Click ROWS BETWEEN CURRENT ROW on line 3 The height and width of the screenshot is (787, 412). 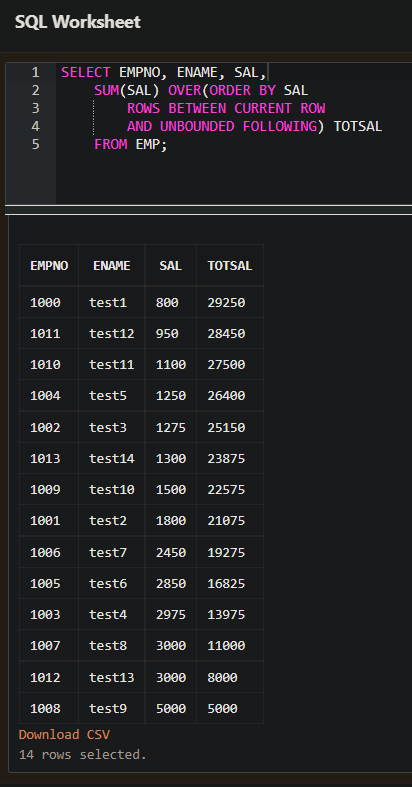pos(226,108)
